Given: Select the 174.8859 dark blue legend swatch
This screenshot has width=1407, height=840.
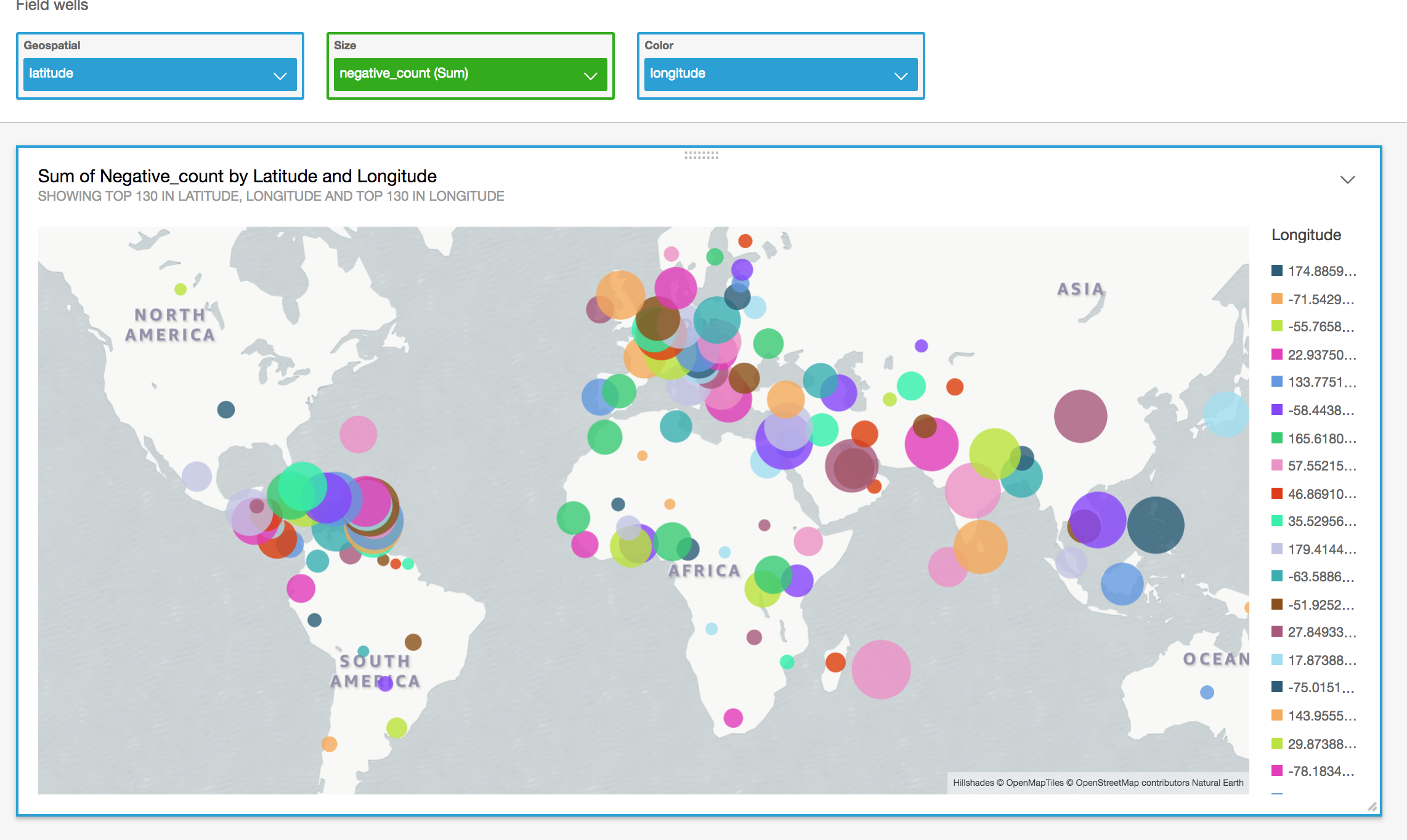Looking at the screenshot, I should (1277, 271).
